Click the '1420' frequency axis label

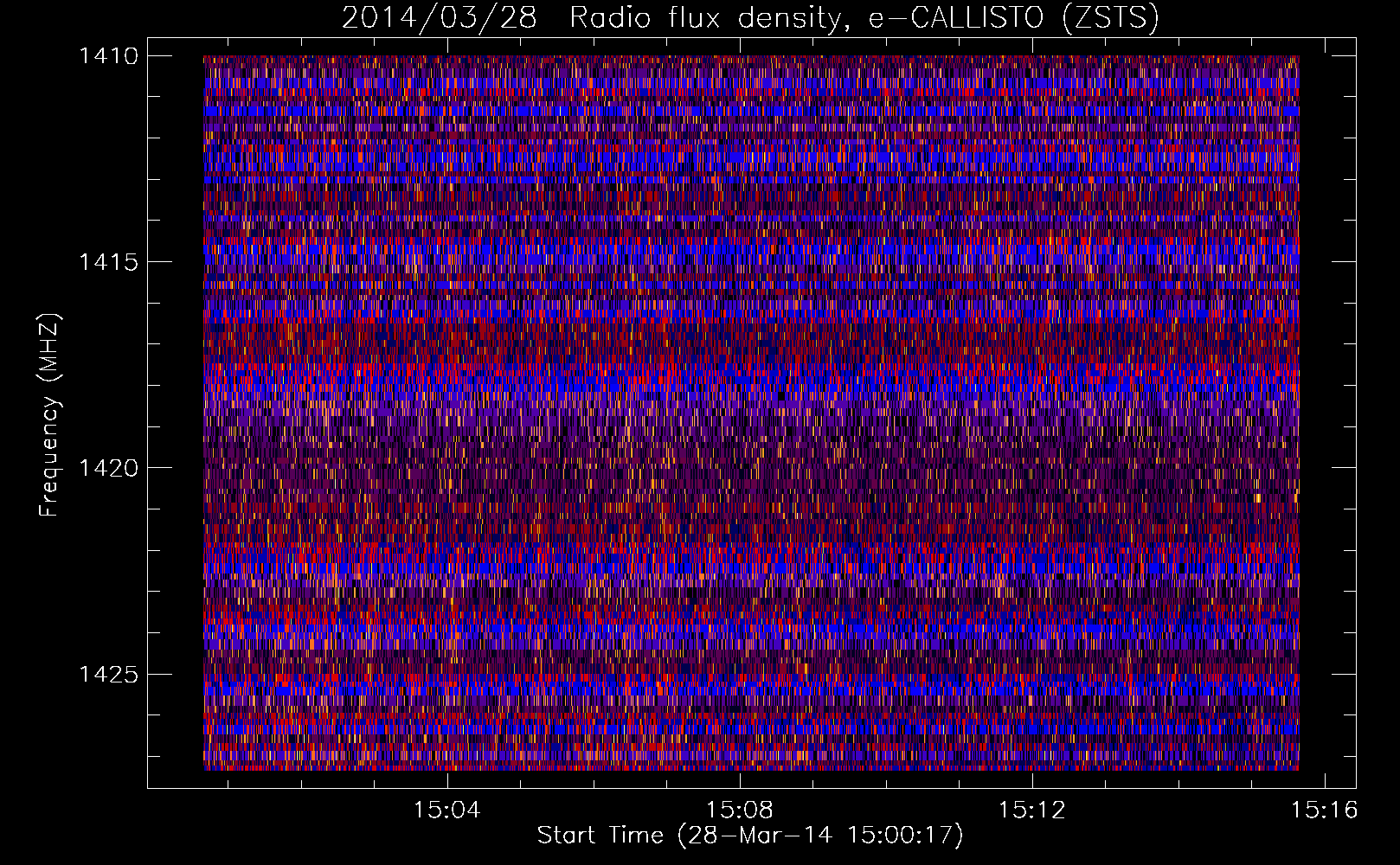click(108, 468)
